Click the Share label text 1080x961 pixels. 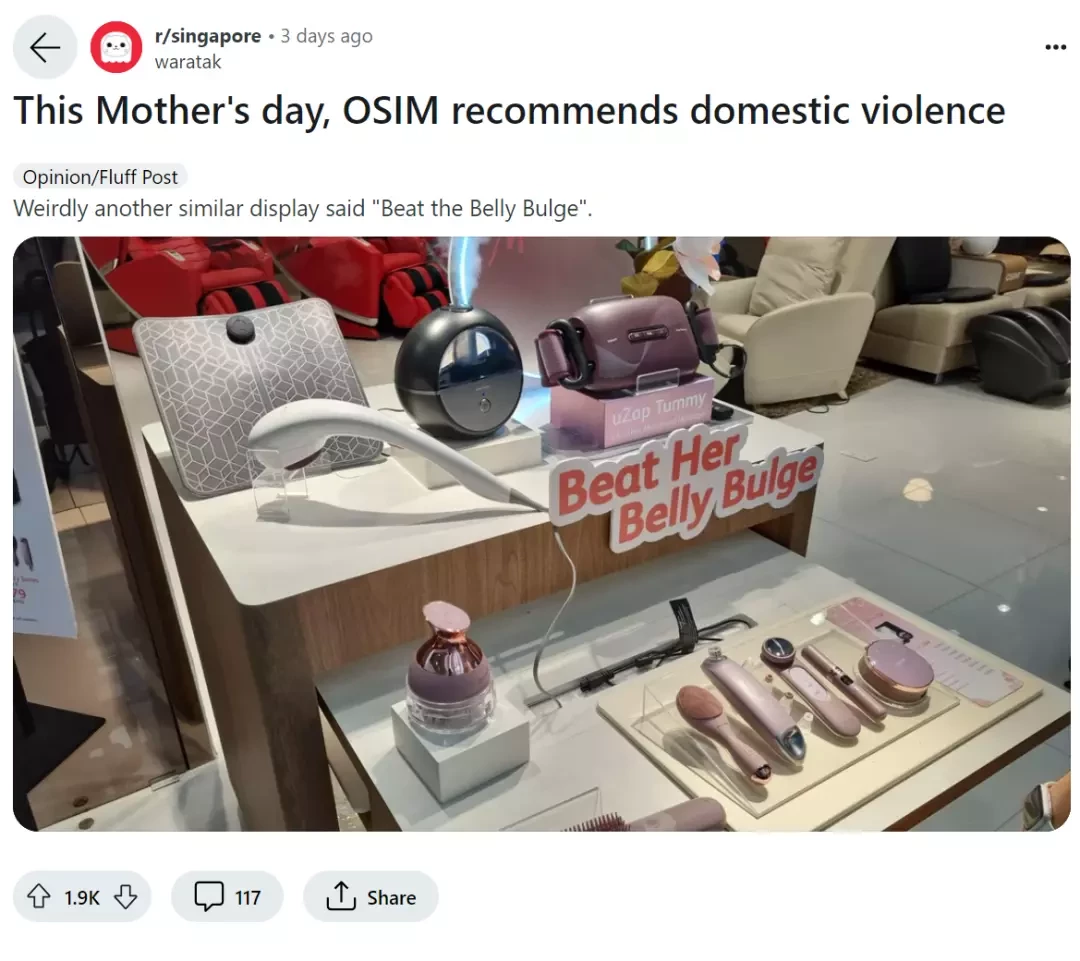click(x=391, y=898)
